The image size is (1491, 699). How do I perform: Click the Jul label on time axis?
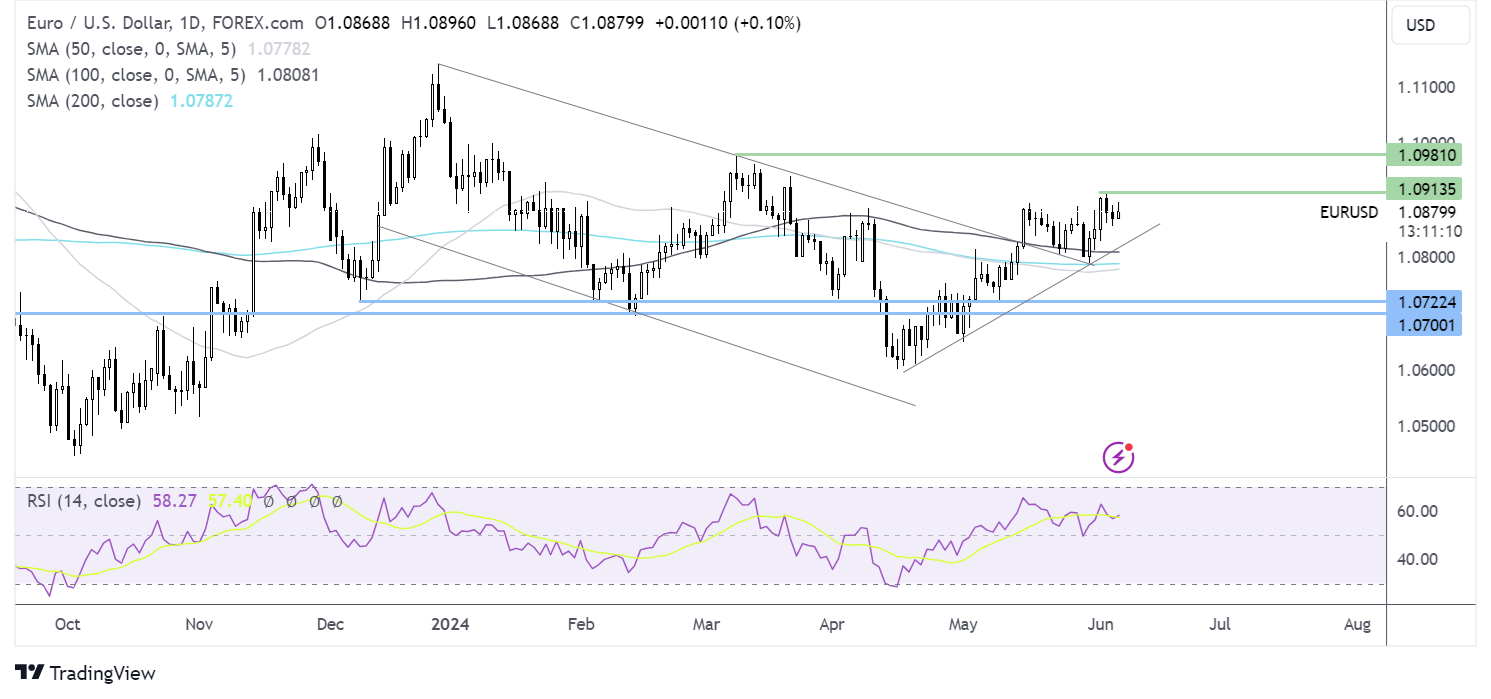(1219, 625)
